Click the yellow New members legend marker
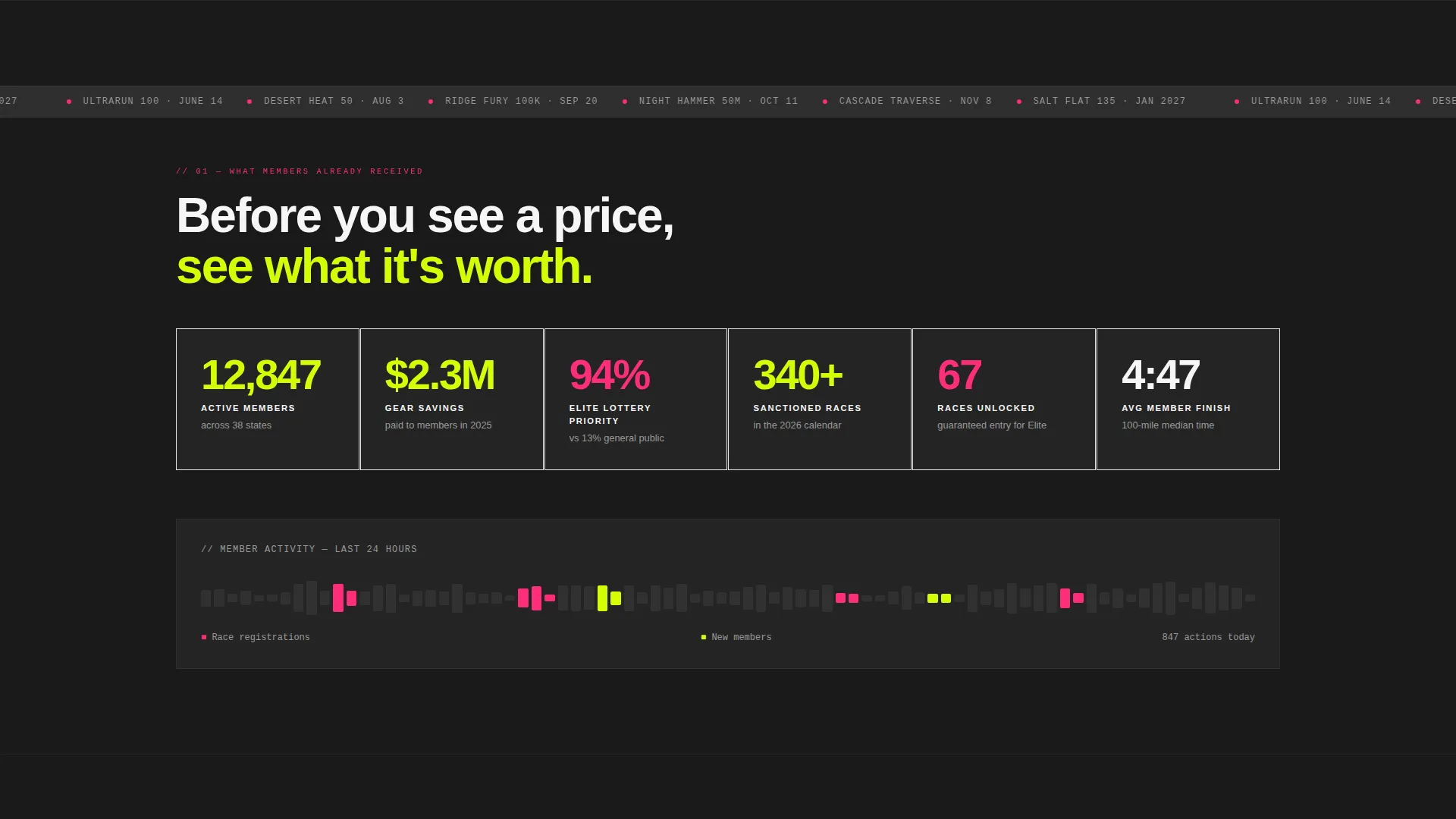 coord(704,637)
